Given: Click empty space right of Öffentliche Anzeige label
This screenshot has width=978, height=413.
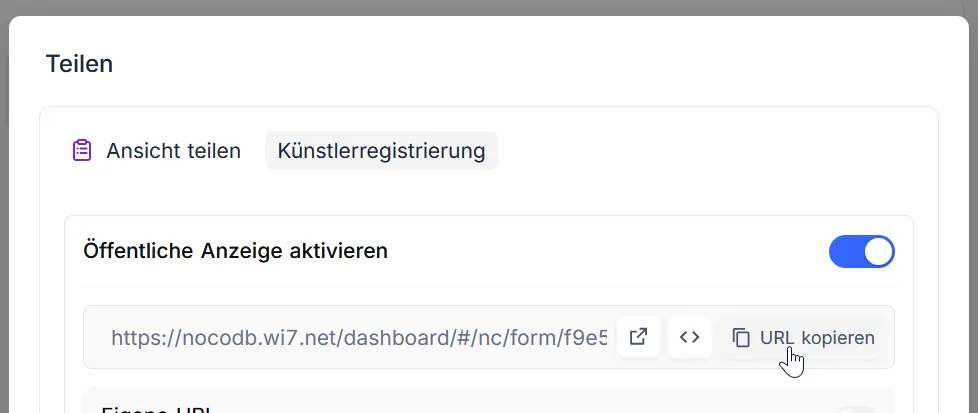Looking at the screenshot, I should pyautogui.click(x=600, y=251).
